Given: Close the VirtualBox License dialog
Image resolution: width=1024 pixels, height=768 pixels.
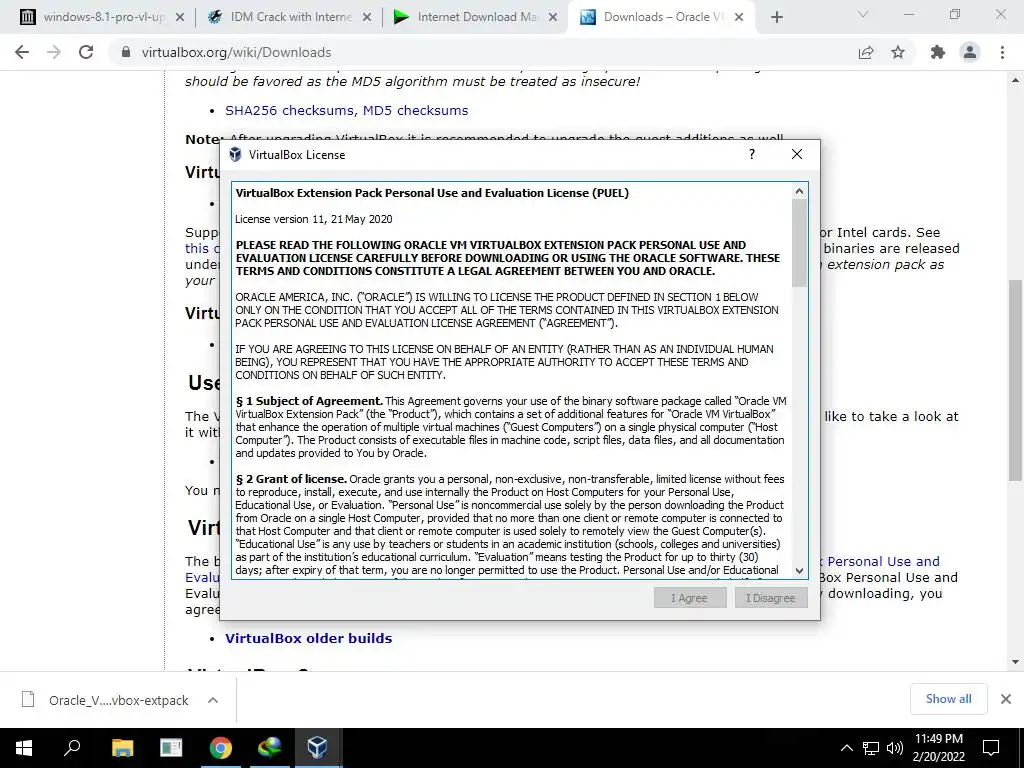Looking at the screenshot, I should coord(797,154).
